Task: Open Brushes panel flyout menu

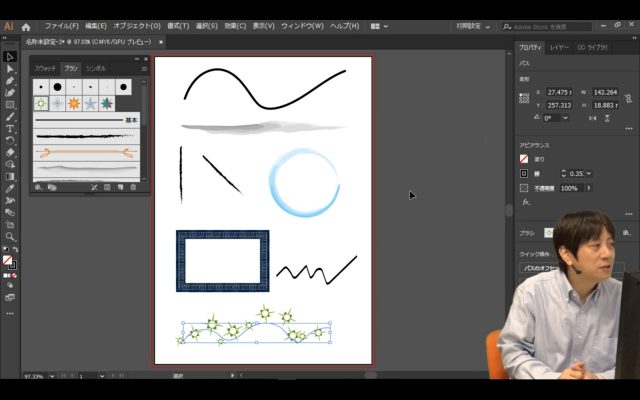Action: point(144,69)
